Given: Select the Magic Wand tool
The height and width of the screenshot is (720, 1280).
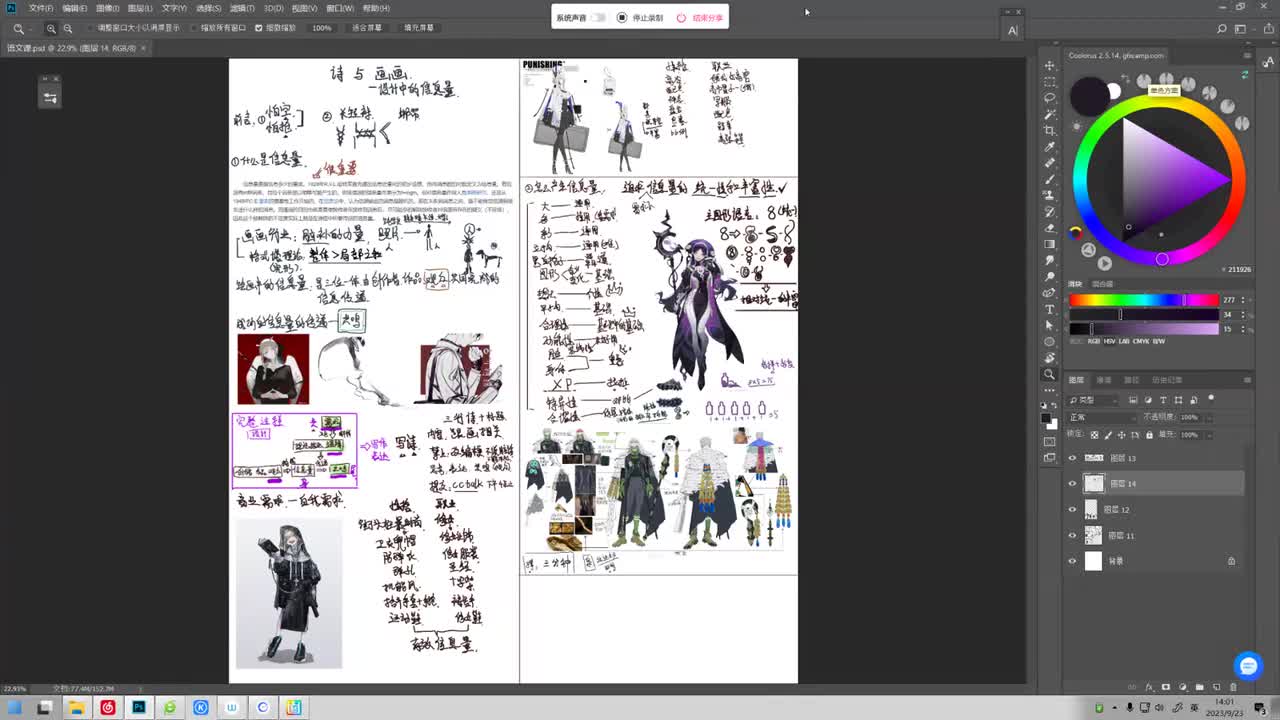Looking at the screenshot, I should [x=1049, y=114].
